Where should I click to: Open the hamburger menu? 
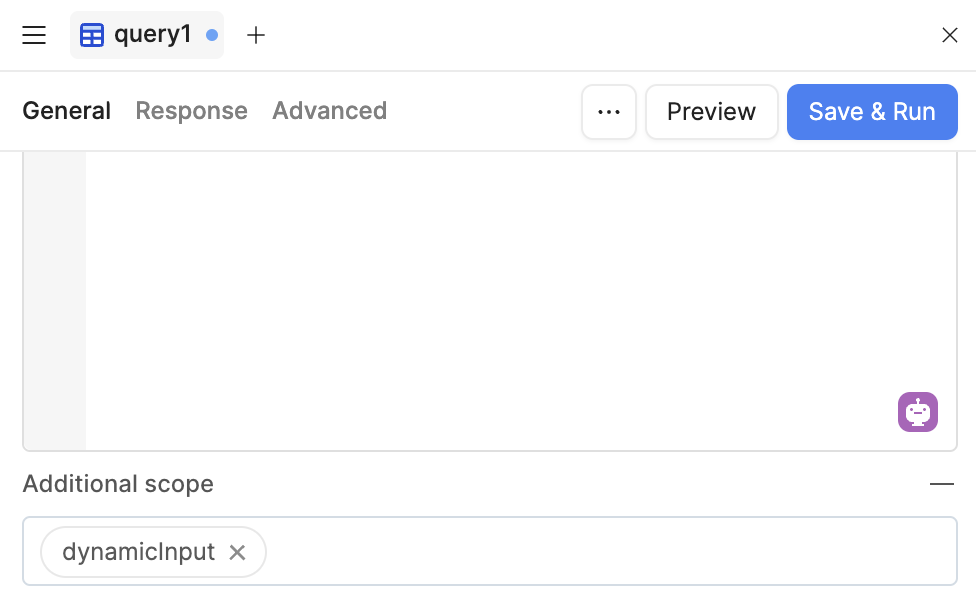point(34,35)
